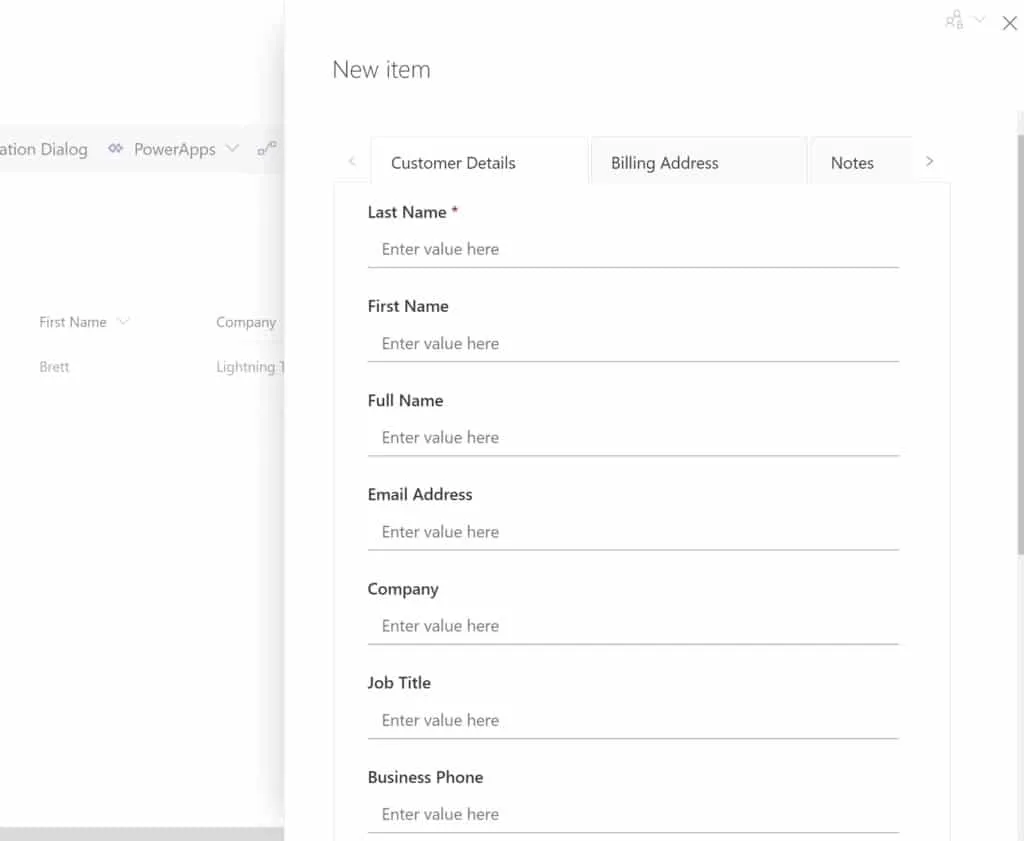
Task: Click the Customization Dialog menu item
Action: point(44,148)
